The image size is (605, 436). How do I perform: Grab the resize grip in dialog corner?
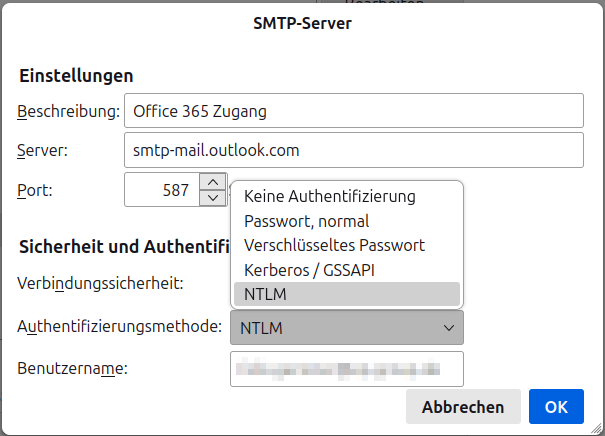coord(598,430)
